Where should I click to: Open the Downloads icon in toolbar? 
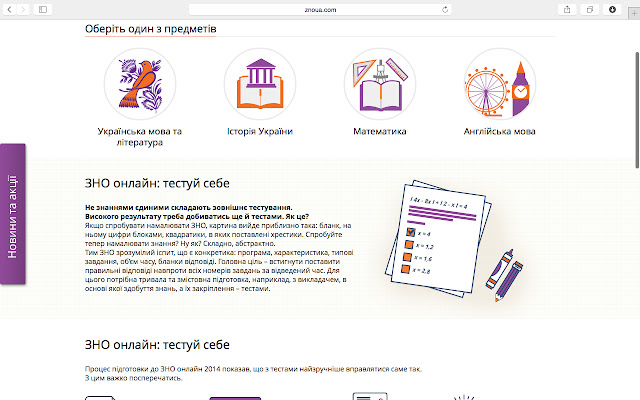(x=612, y=9)
